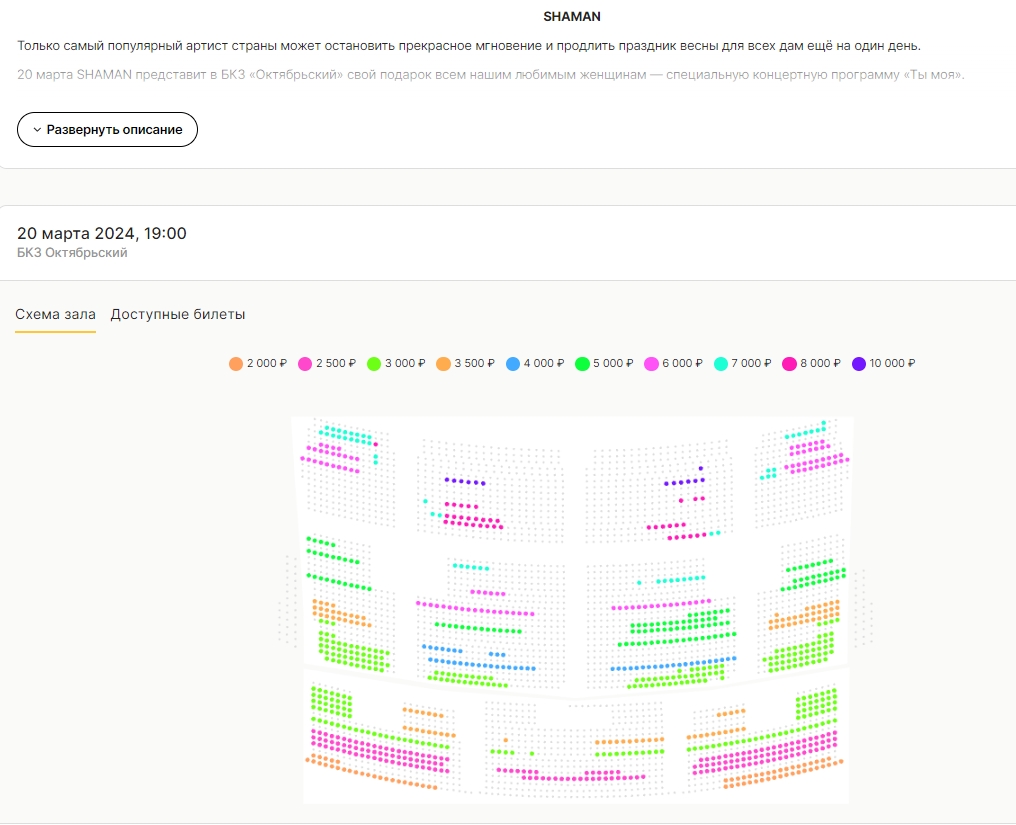This screenshot has width=1016, height=825.
Task: Click the 5 000 ₽ bright green legend swatch
Action: pos(582,364)
